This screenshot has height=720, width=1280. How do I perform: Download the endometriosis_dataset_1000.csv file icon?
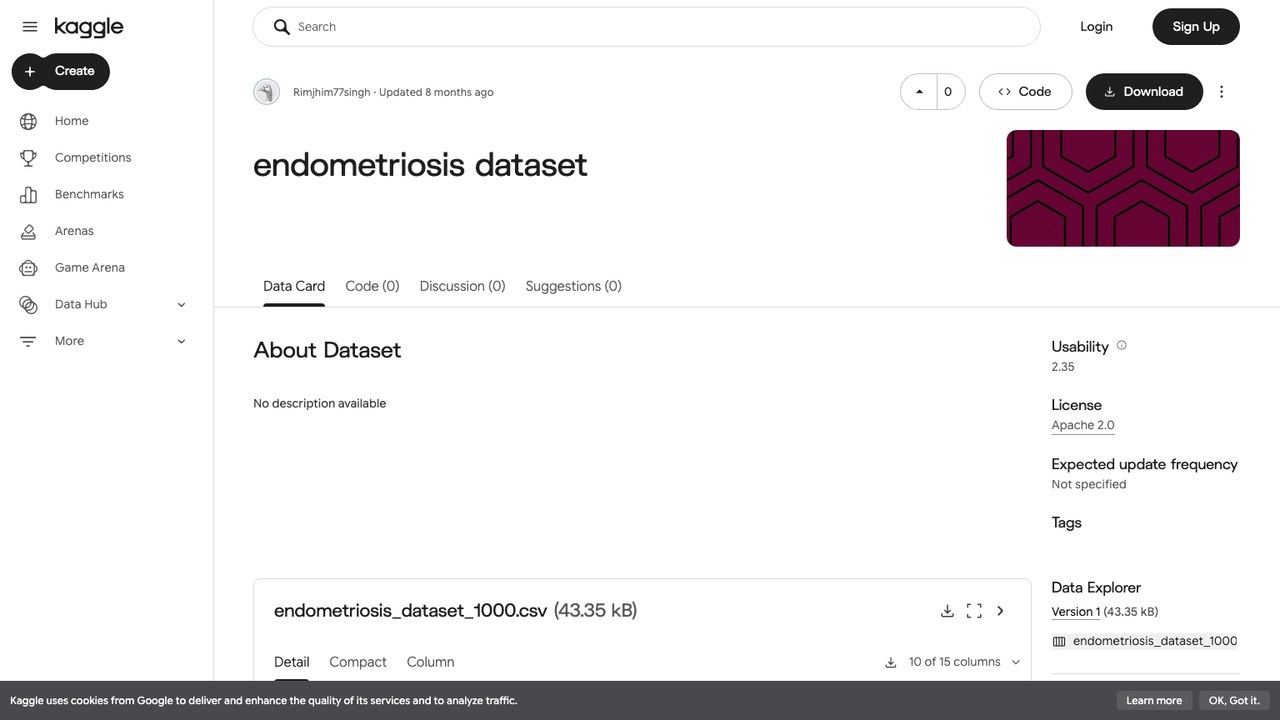coord(947,611)
